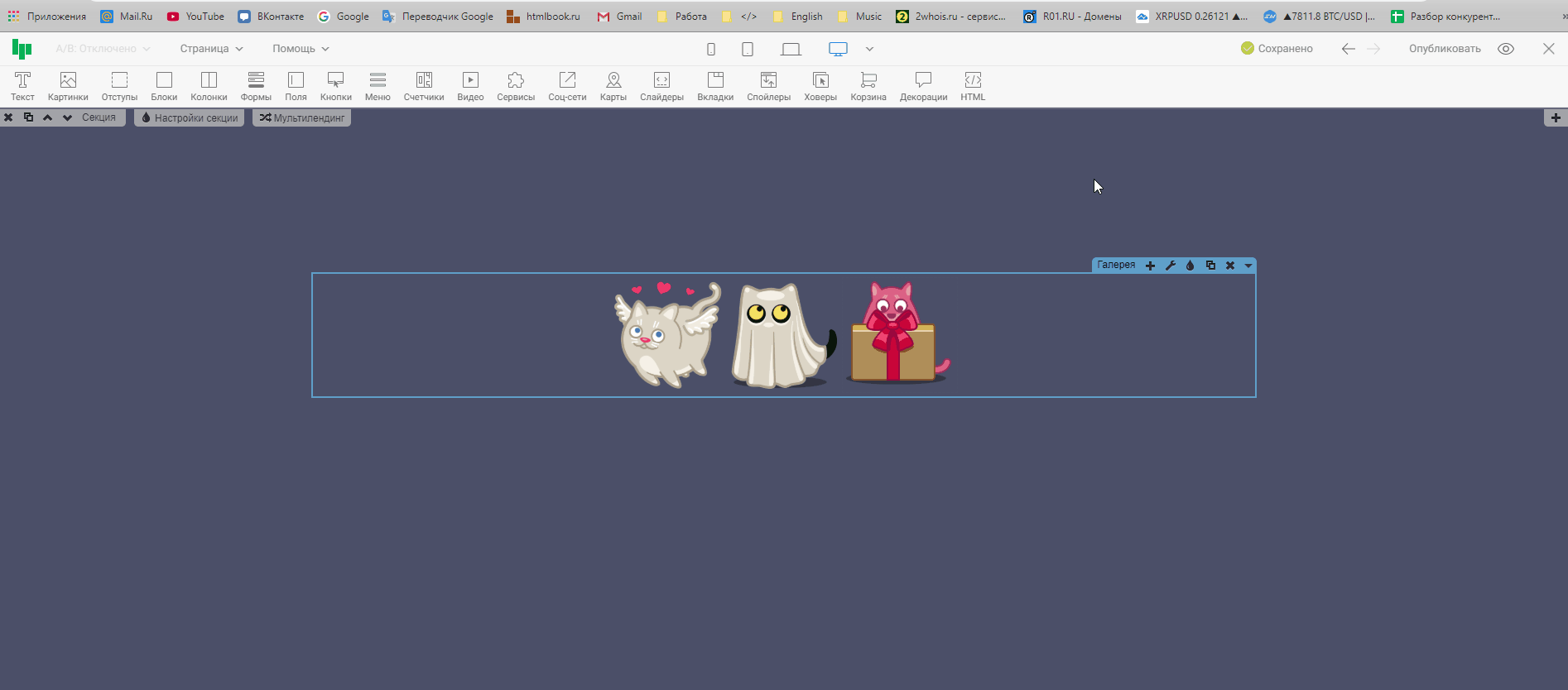Add a Карты map element
Screen dimensions: 1568x690
613,86
